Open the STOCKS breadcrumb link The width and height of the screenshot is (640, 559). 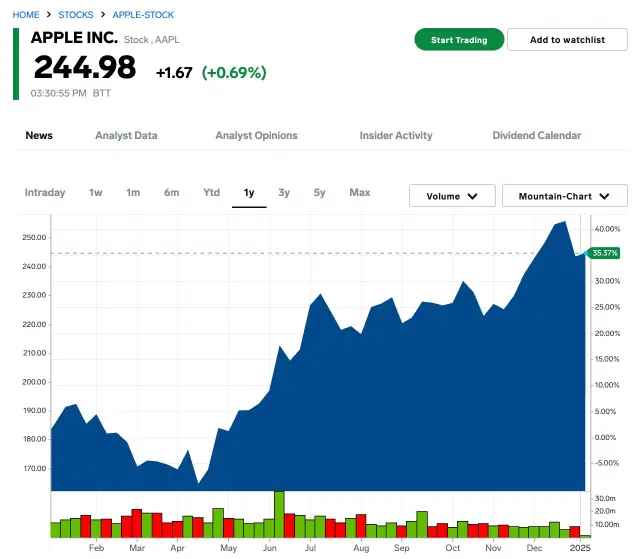(76, 15)
